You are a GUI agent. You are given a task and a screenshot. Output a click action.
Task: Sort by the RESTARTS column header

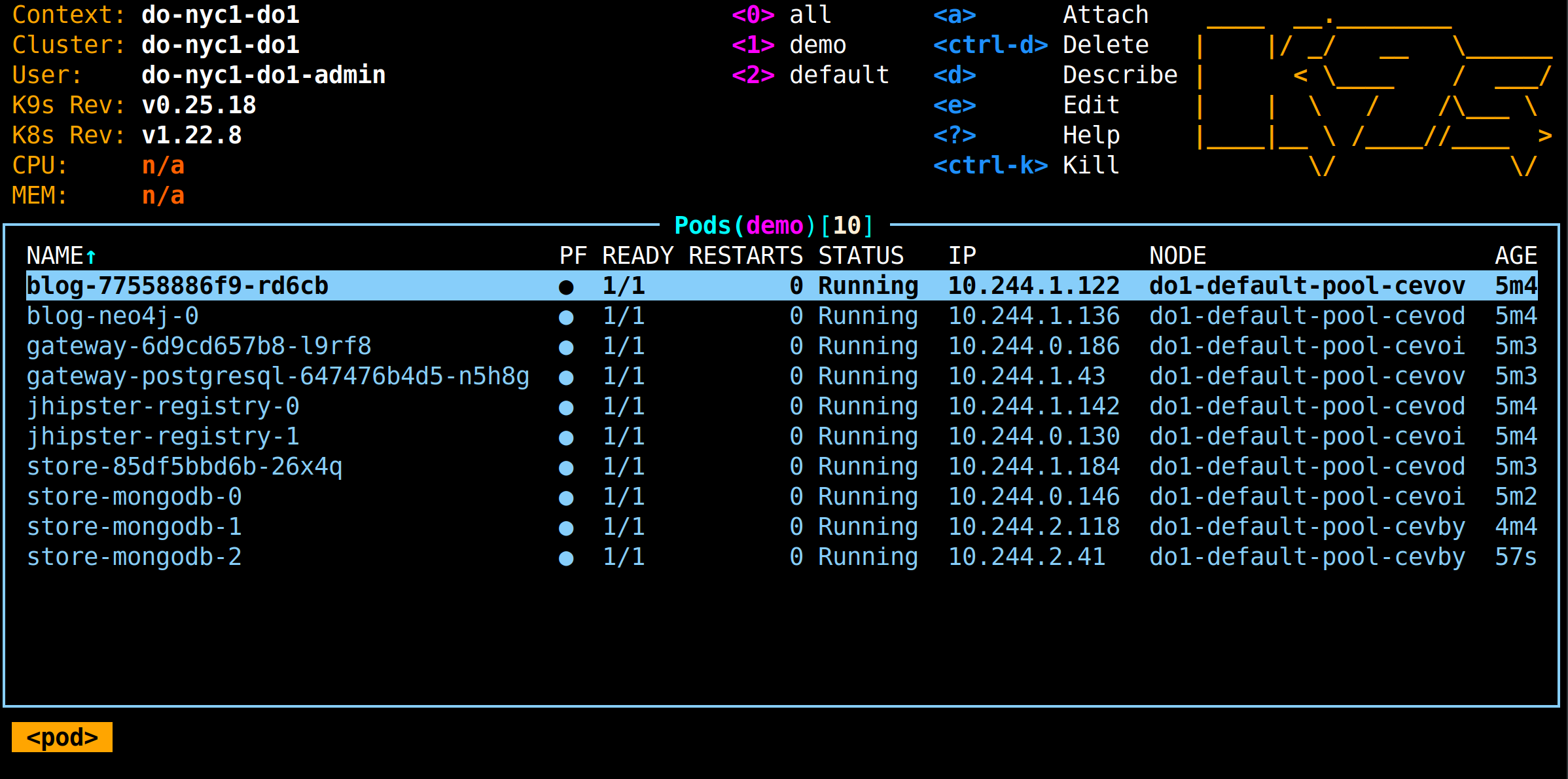coord(745,255)
